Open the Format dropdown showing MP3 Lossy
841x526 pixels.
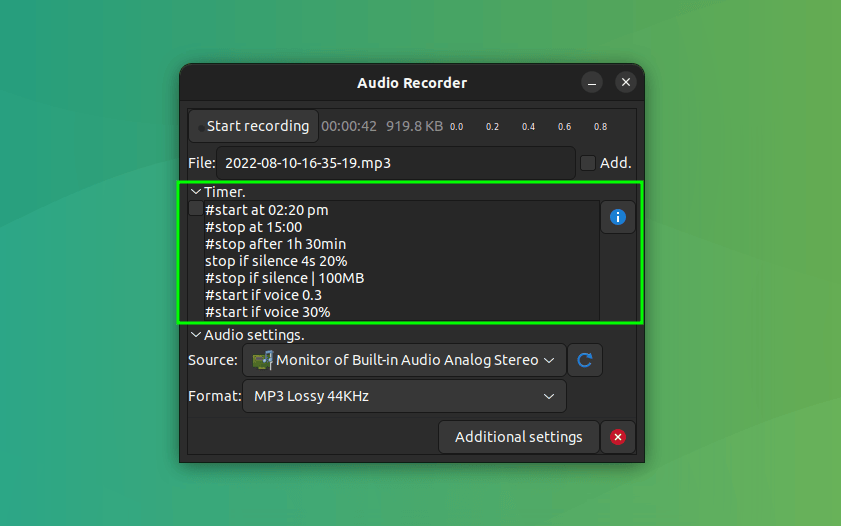click(404, 396)
